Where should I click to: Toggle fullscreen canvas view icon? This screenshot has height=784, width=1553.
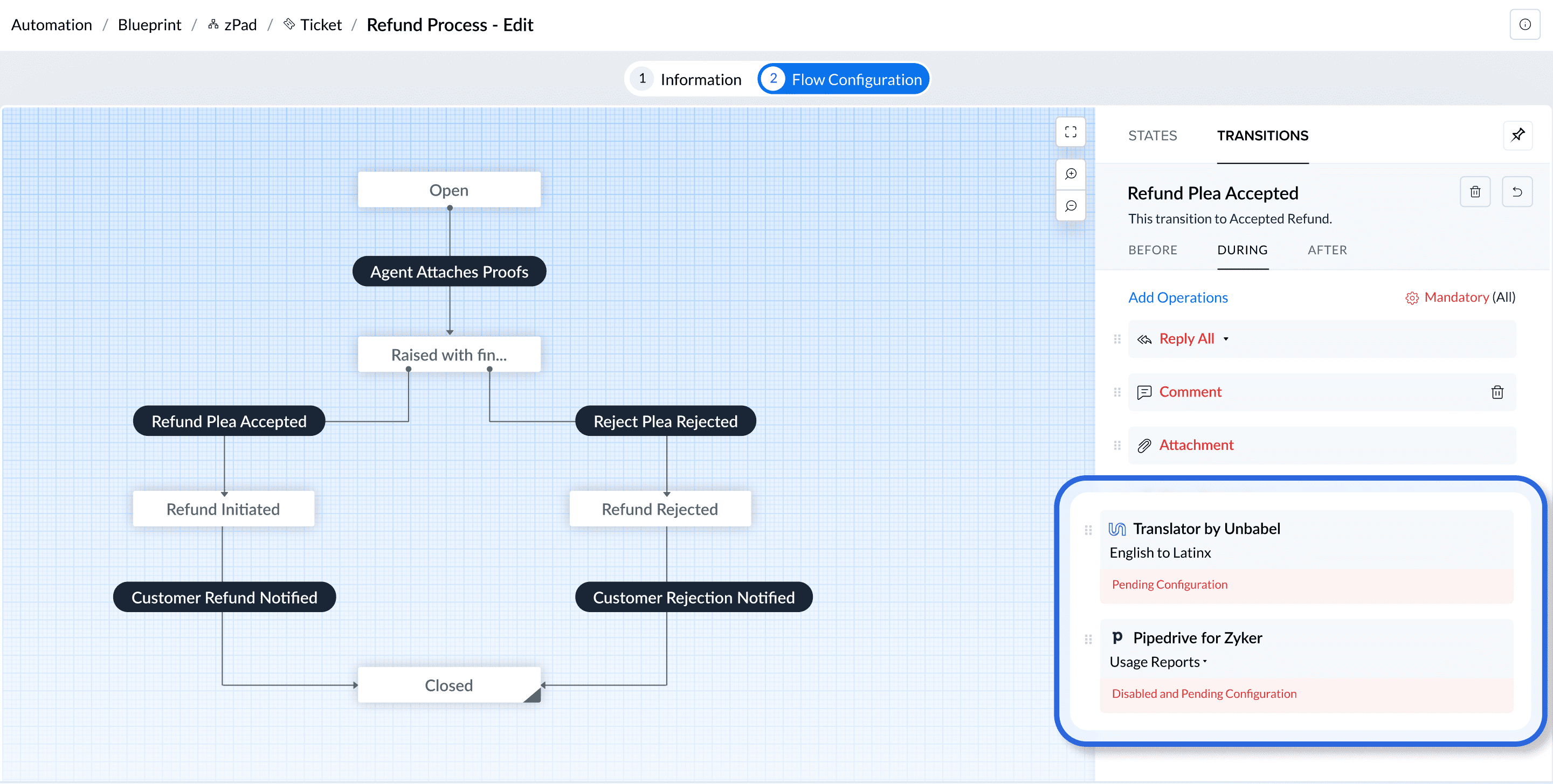pos(1070,132)
